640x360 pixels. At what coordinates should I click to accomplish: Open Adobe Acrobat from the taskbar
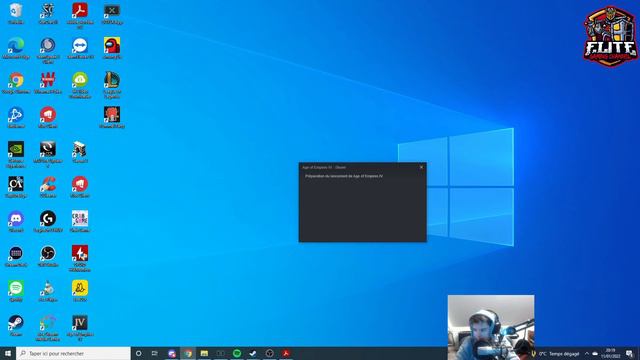coord(286,353)
